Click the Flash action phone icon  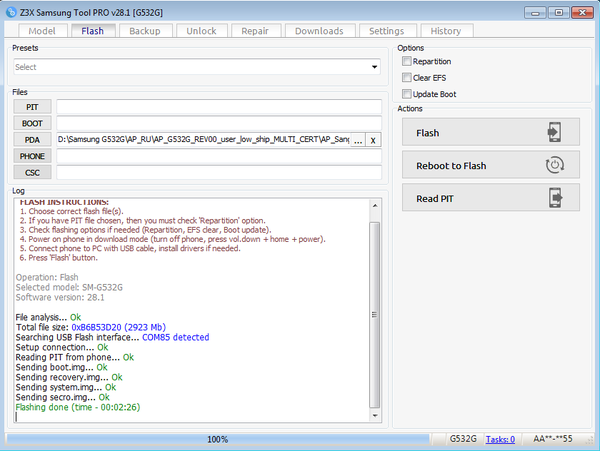click(x=556, y=132)
